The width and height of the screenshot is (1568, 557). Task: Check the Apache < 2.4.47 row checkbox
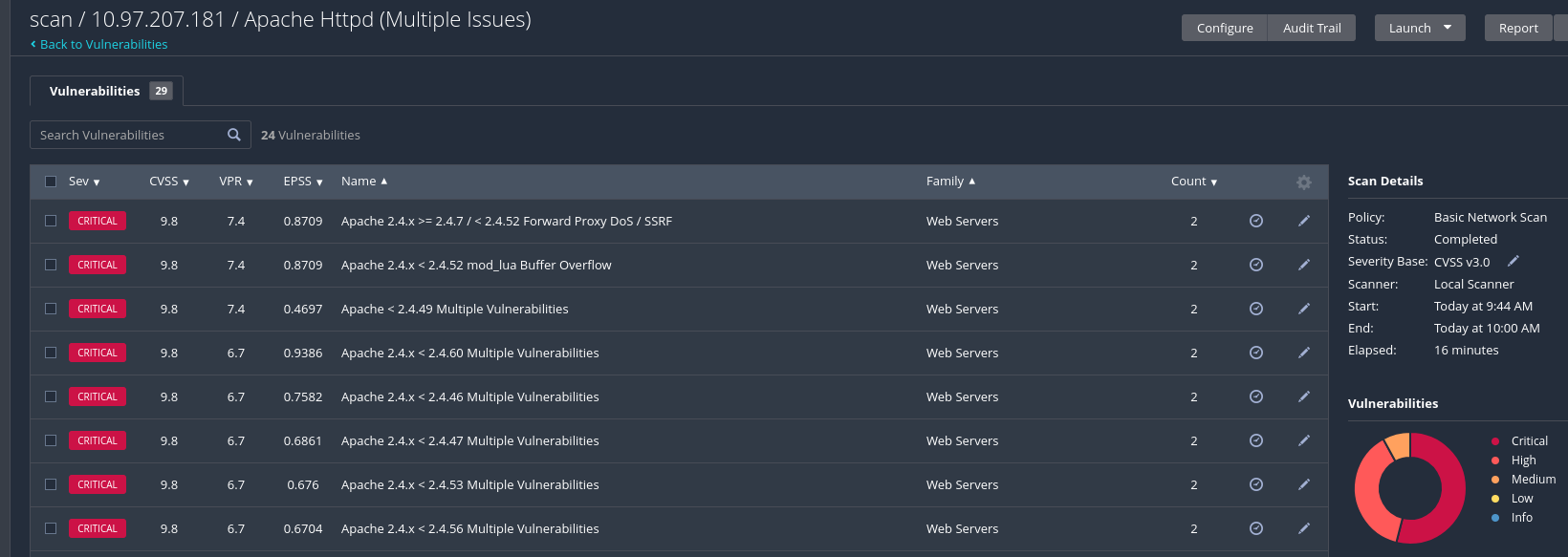pos(51,440)
